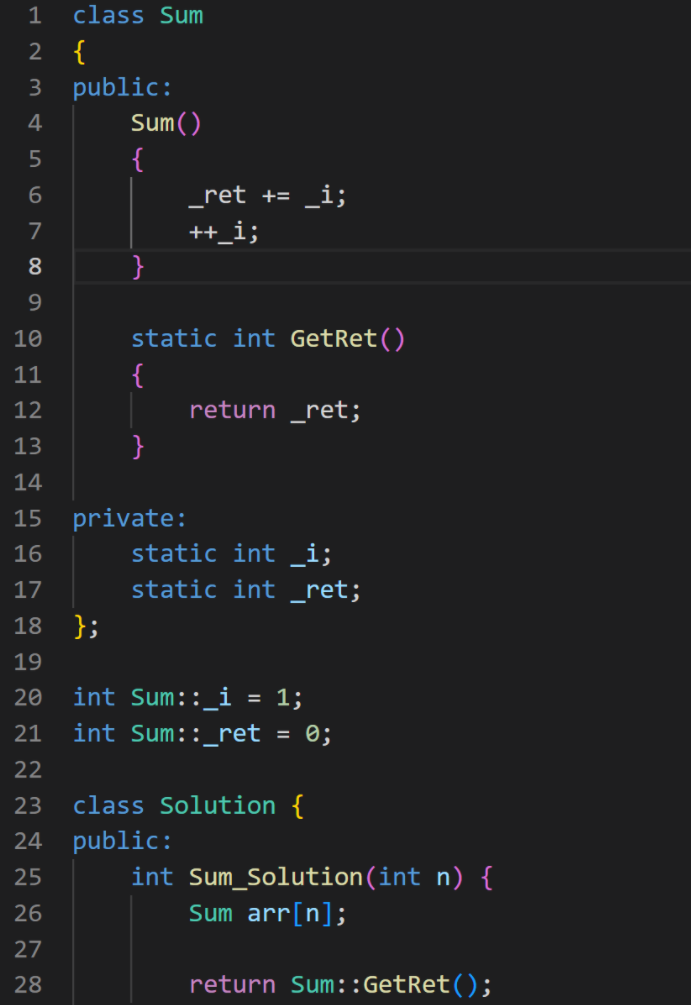Select line number 17 in the gutter
Viewport: 691px width, 1005px height.
[28, 590]
